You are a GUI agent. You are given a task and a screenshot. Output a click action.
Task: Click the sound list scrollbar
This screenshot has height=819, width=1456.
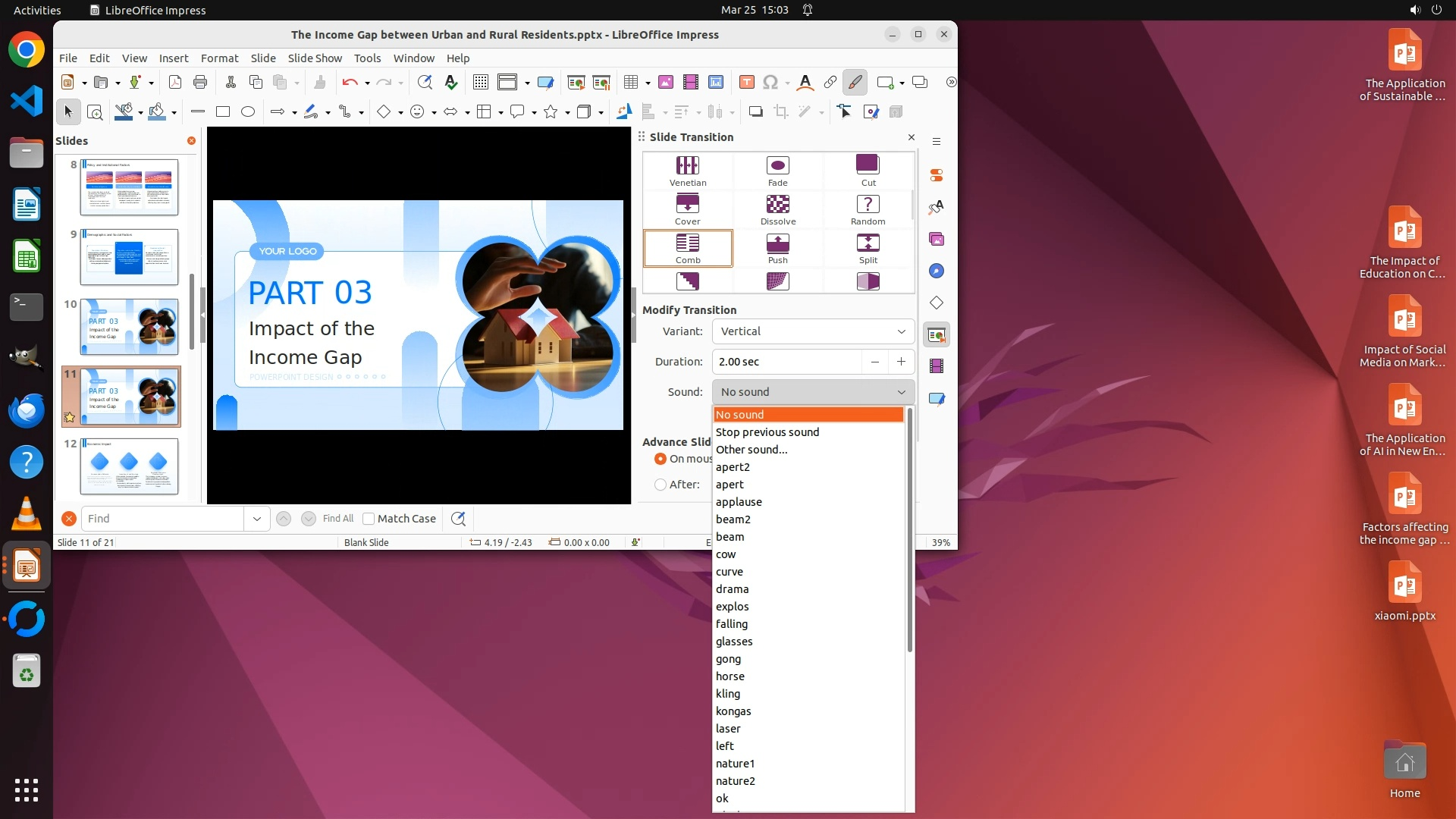pyautogui.click(x=909, y=531)
